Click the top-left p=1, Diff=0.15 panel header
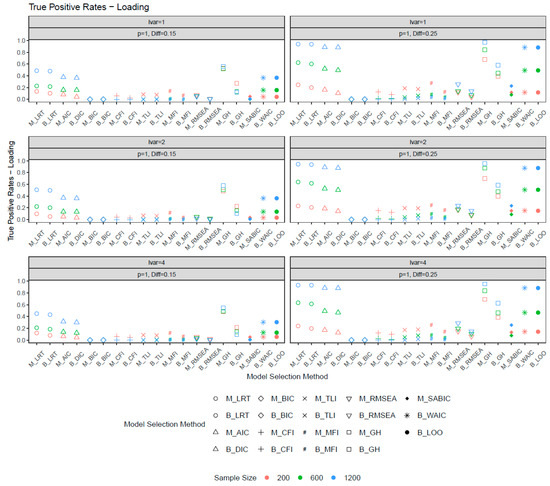The width and height of the screenshot is (550, 486). 156,34
